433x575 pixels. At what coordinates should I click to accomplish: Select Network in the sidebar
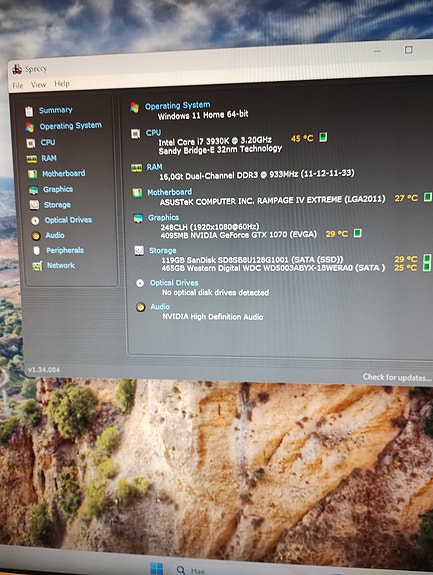coord(61,265)
